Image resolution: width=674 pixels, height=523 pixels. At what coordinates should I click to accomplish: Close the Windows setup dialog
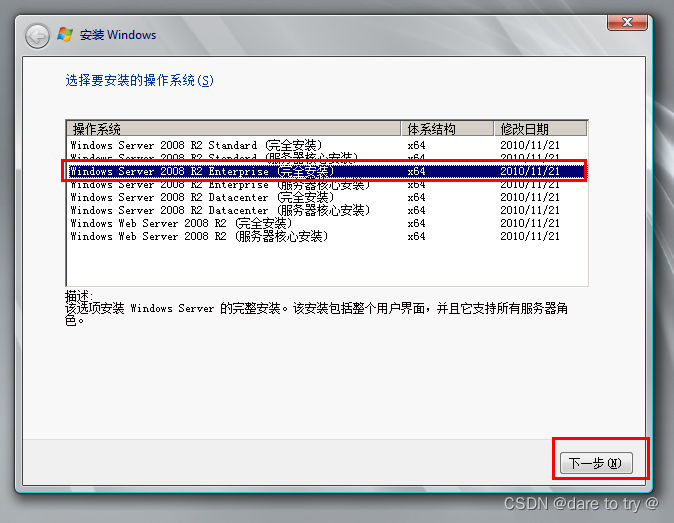click(x=627, y=22)
